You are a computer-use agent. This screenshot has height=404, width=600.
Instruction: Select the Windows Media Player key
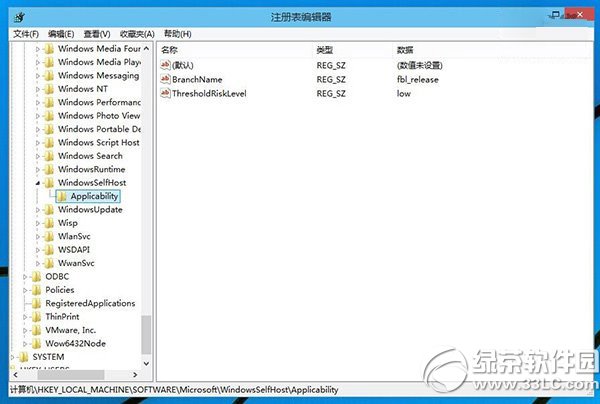99,62
